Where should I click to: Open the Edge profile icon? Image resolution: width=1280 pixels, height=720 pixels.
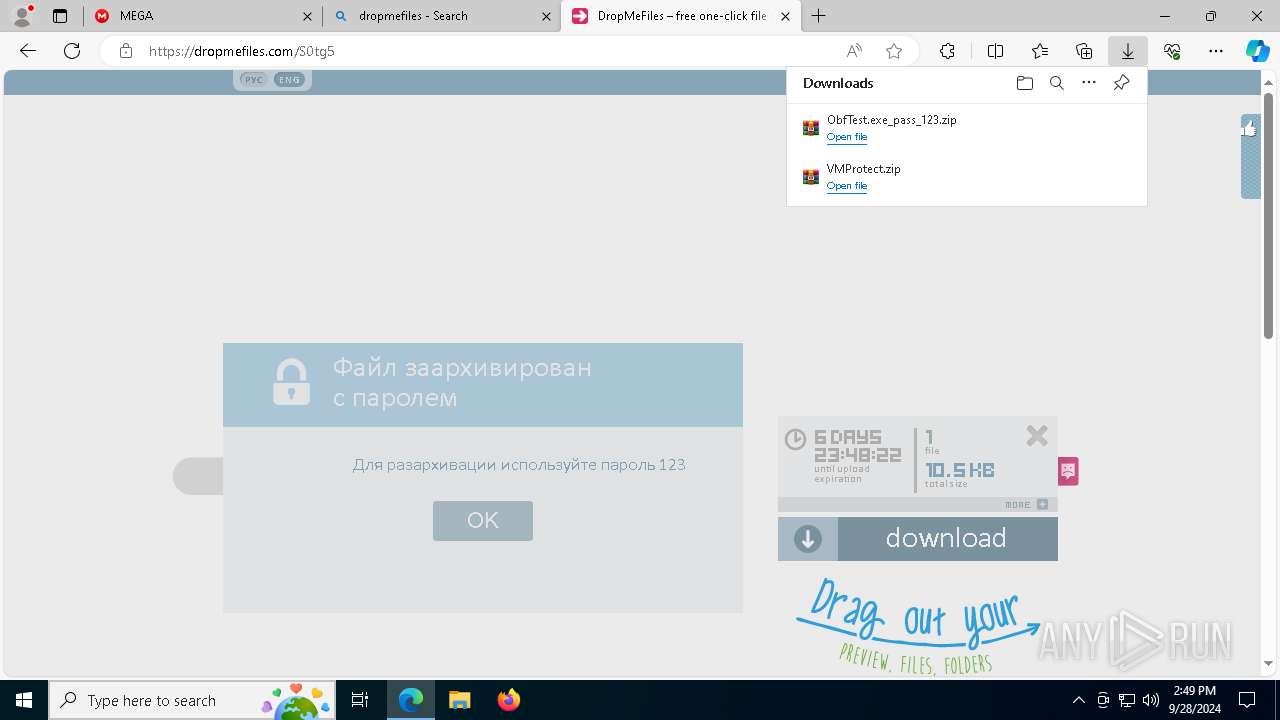coord(22,15)
